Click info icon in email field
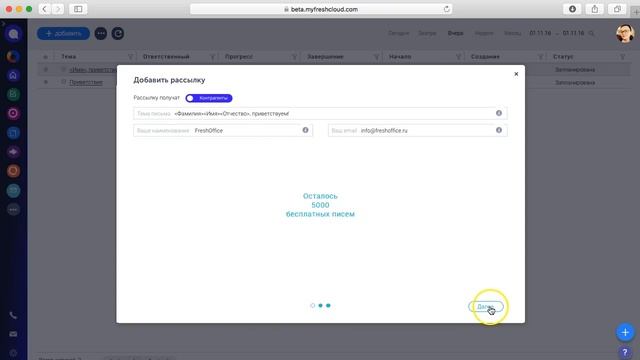Viewport: 640px width, 360px height. (x=499, y=130)
